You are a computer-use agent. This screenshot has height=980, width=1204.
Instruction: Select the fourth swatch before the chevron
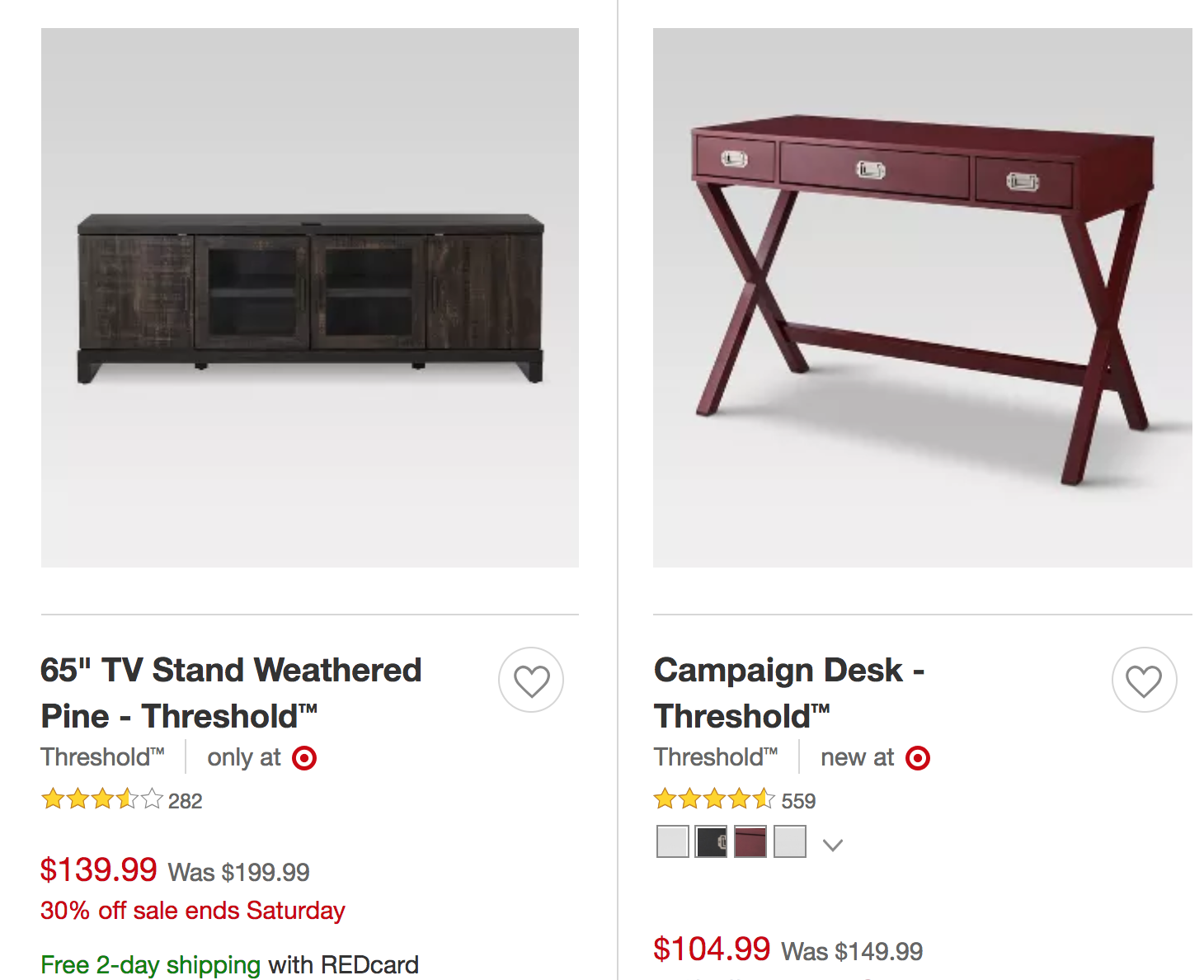(790, 842)
